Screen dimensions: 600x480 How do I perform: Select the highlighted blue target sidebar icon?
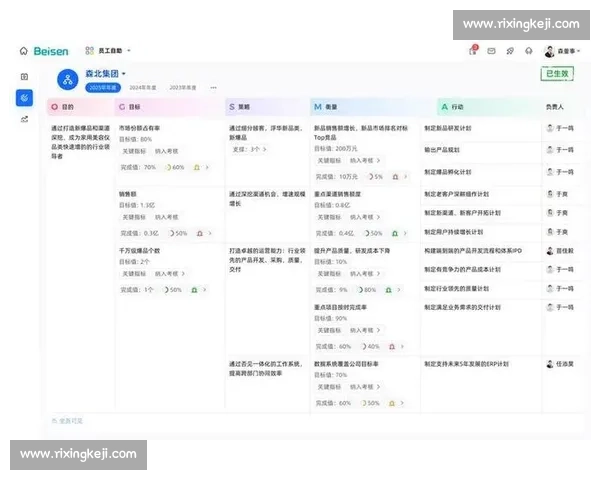click(x=24, y=98)
